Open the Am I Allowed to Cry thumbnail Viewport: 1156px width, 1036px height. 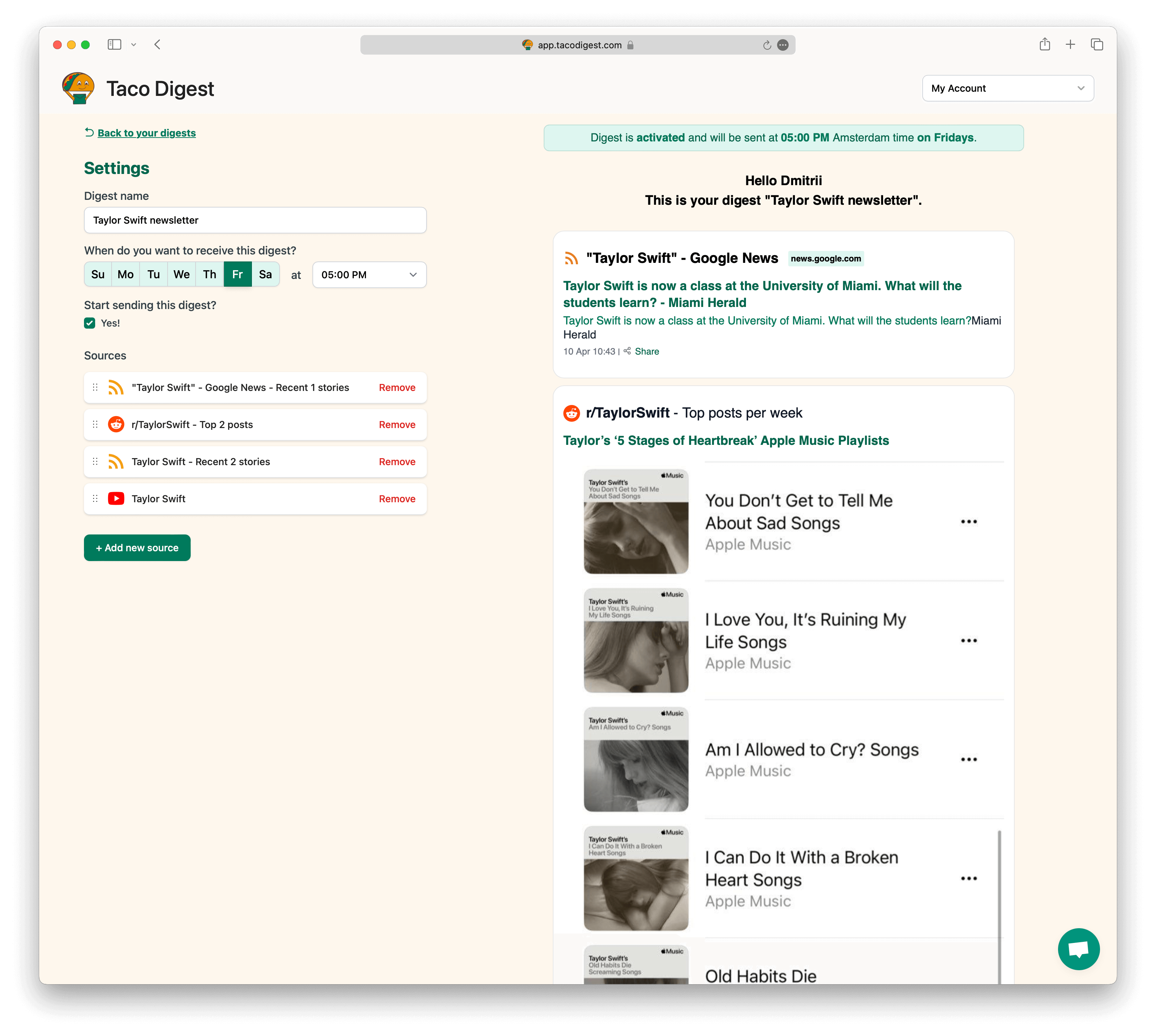click(x=636, y=759)
